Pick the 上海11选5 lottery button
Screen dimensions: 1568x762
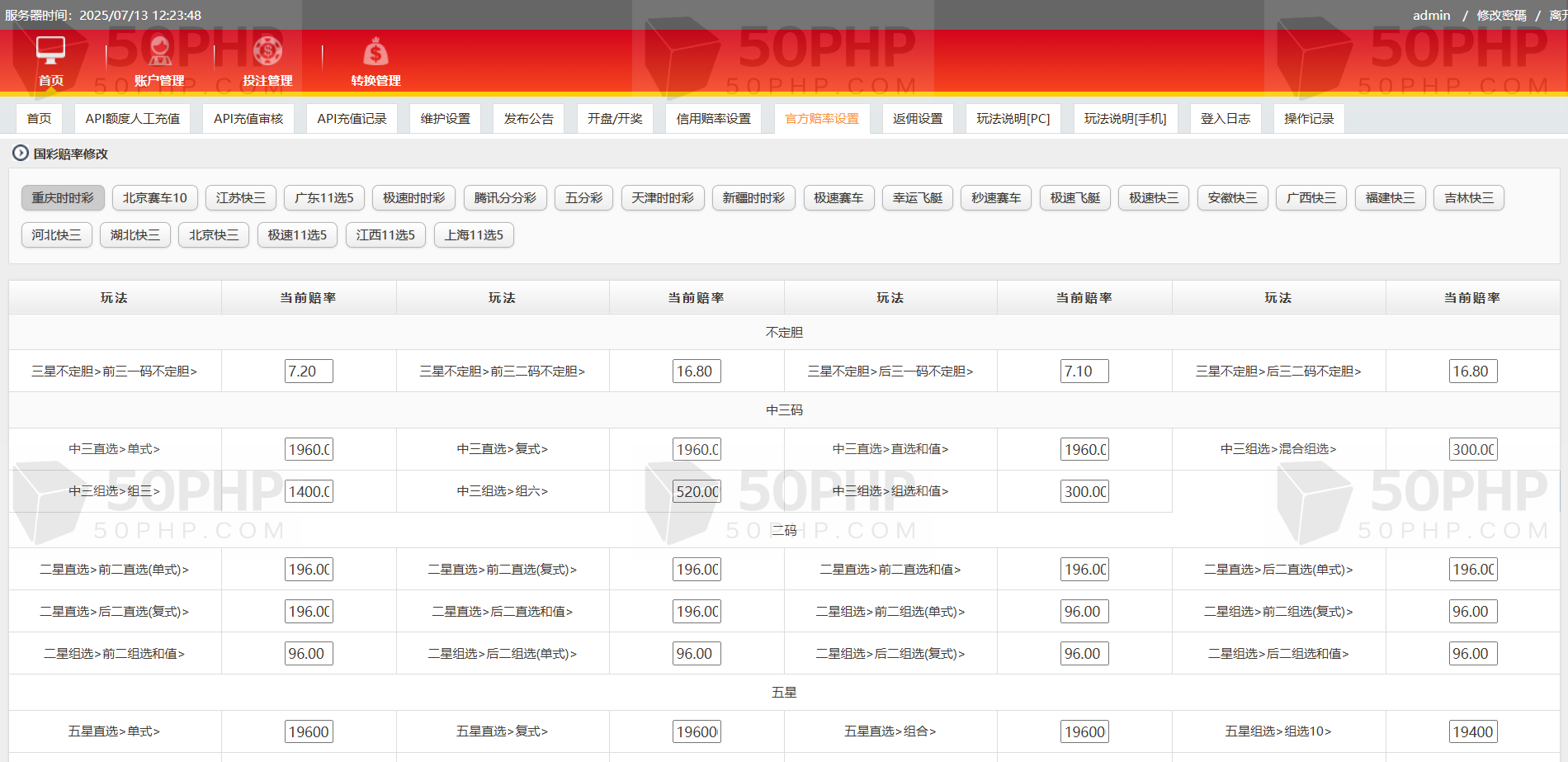(474, 235)
